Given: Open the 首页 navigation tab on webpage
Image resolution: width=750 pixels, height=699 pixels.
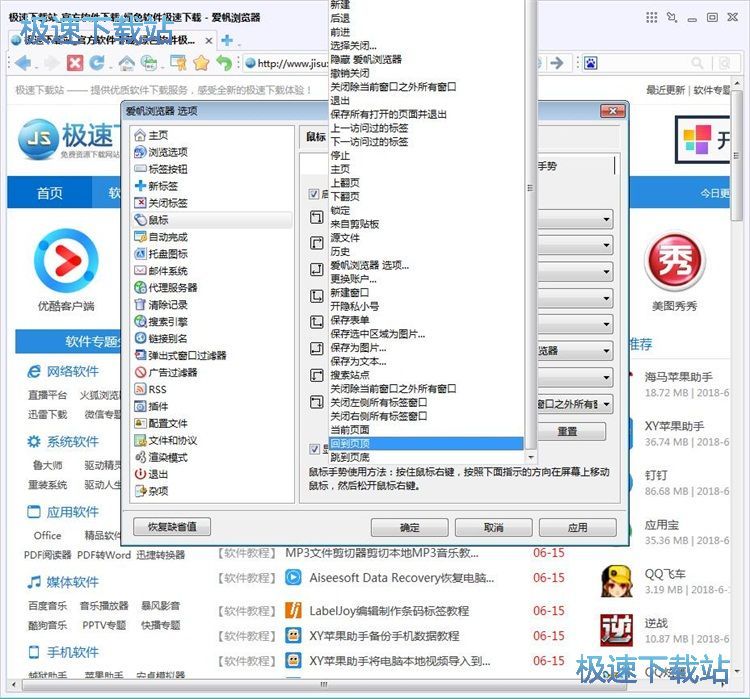Looking at the screenshot, I should pyautogui.click(x=50, y=192).
